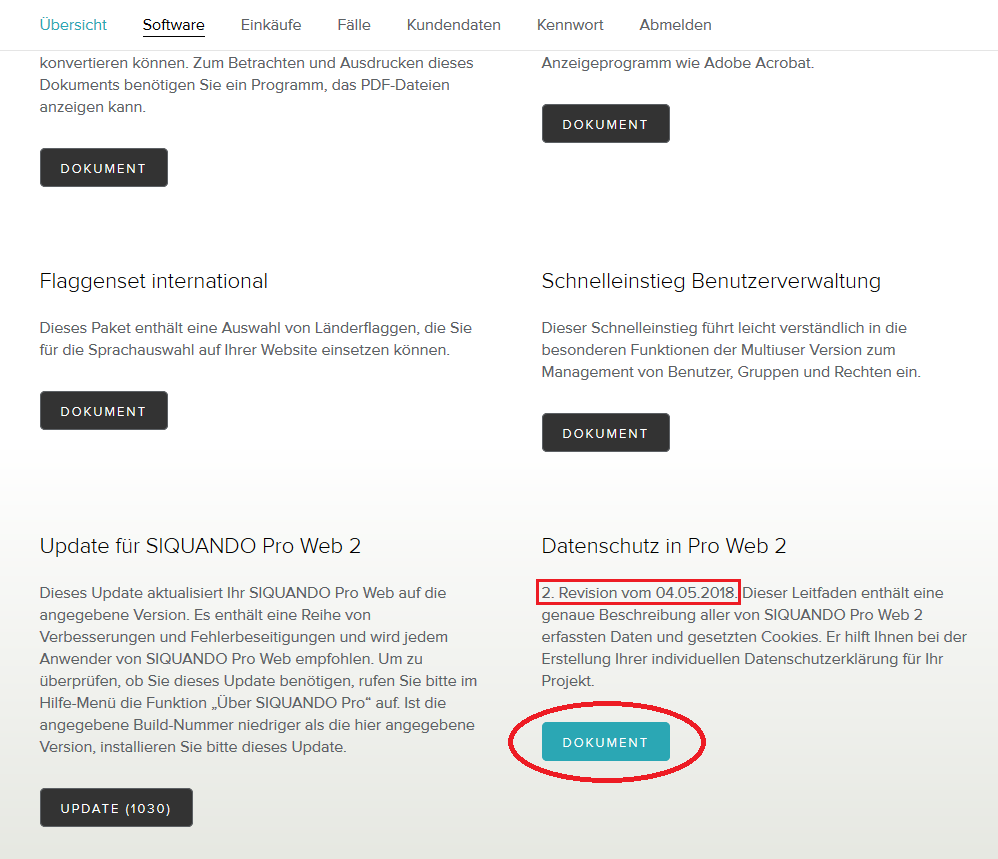Click the Flaggenset international heading
This screenshot has width=998, height=859.
click(154, 281)
